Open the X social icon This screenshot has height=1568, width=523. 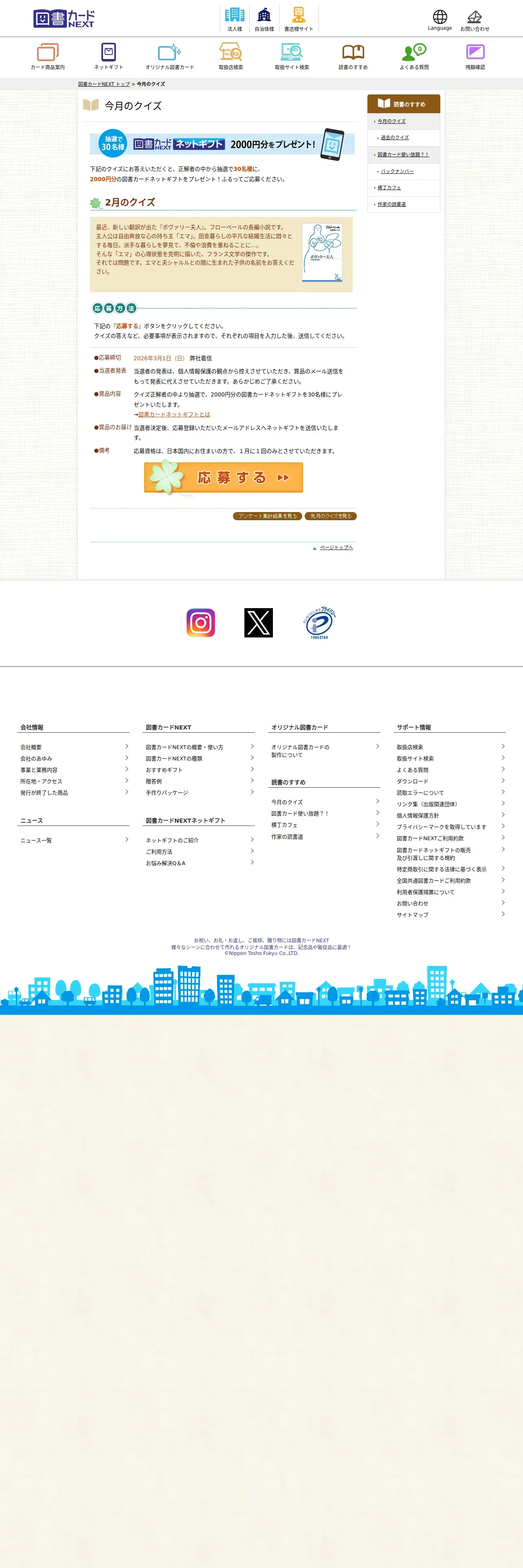259,623
